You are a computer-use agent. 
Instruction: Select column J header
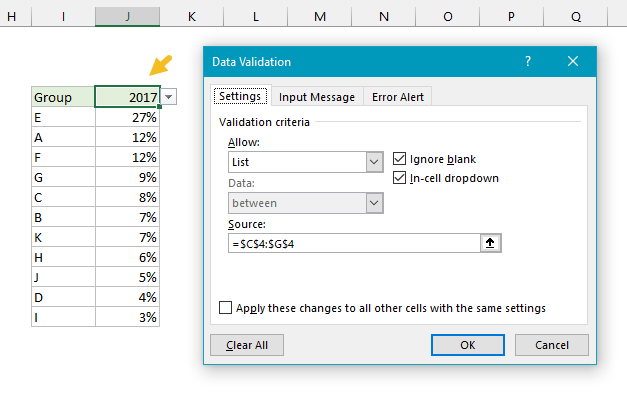pyautogui.click(x=128, y=17)
